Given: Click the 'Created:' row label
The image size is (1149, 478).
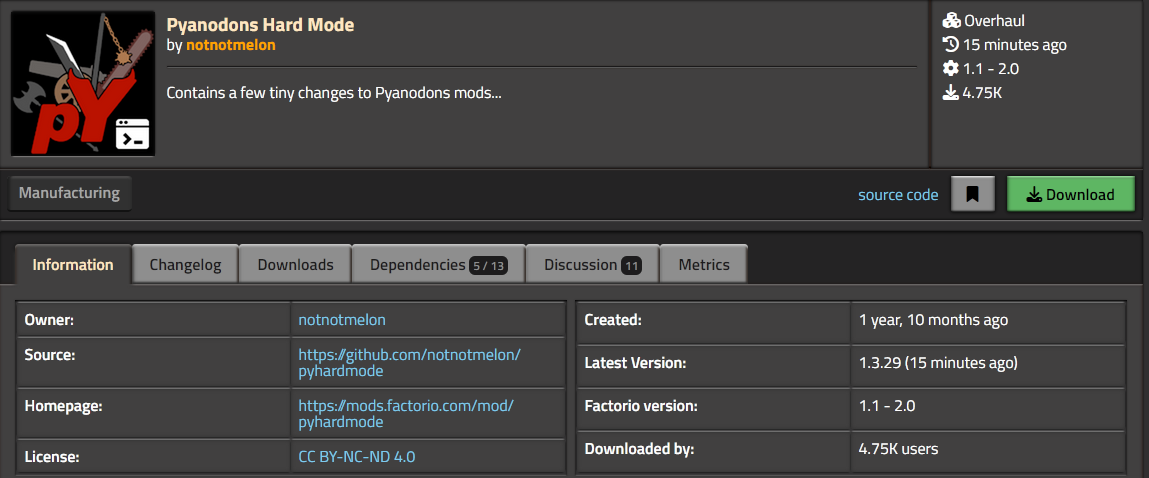Looking at the screenshot, I should pos(613,320).
